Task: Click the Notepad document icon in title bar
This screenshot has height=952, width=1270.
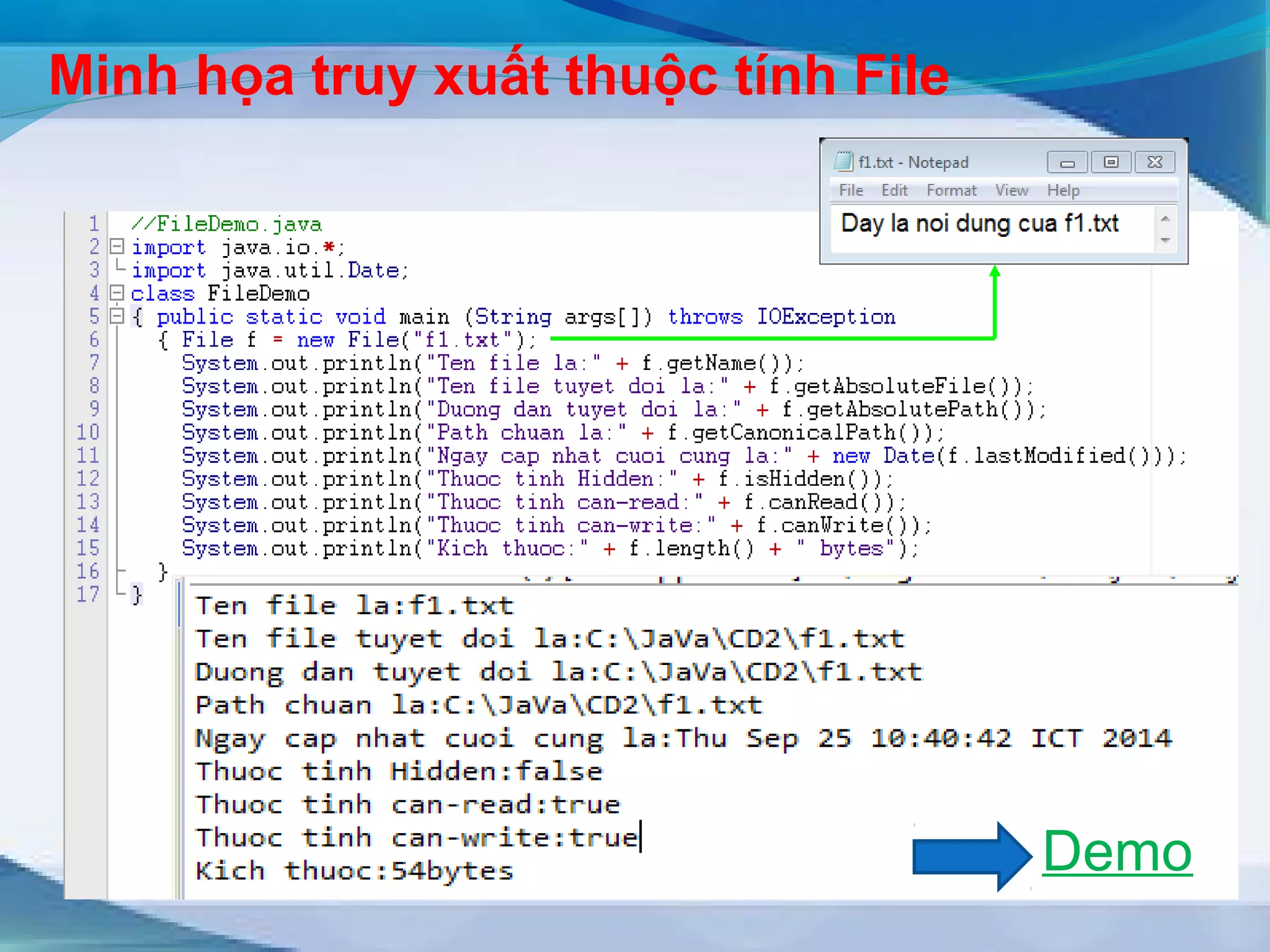Action: coord(843,161)
